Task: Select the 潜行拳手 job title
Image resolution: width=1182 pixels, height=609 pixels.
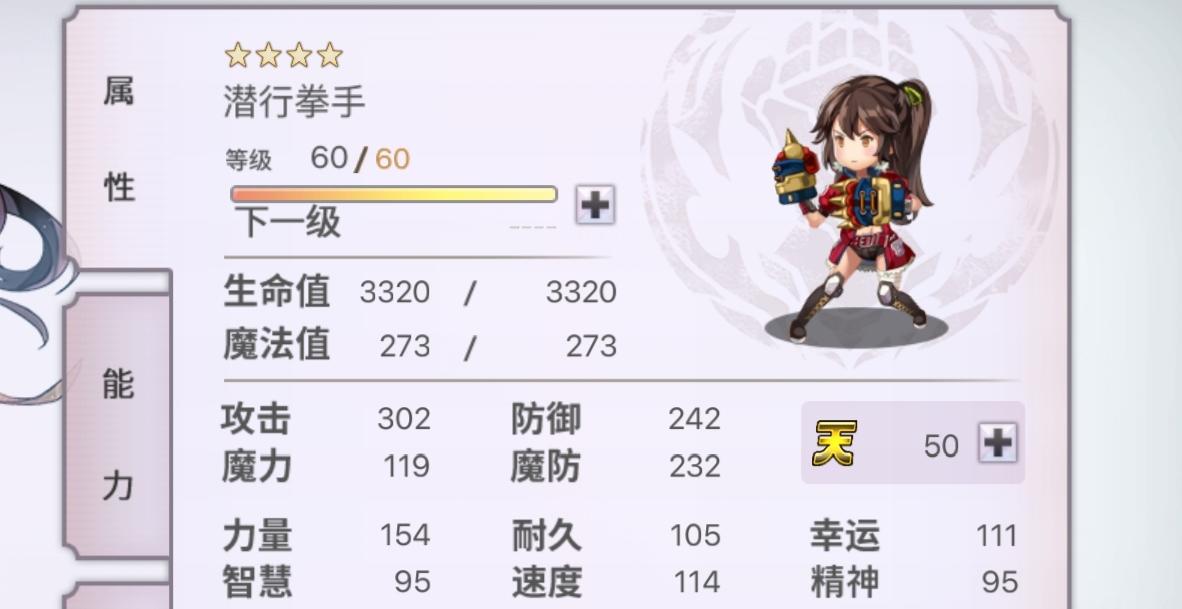Action: pos(295,102)
